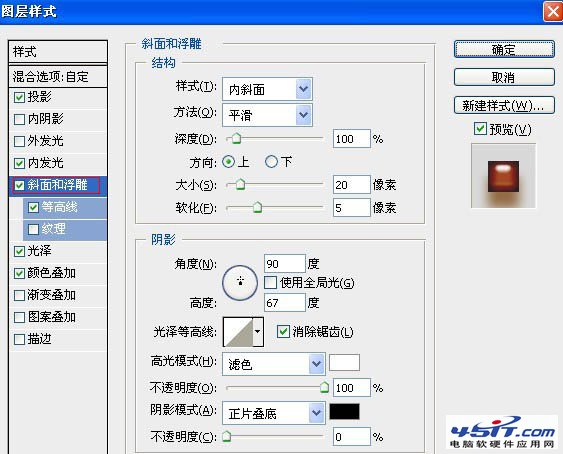Image resolution: width=563 pixels, height=454 pixels.
Task: Open the 阴影模式 shadow mode dropdown
Action: (x=274, y=413)
